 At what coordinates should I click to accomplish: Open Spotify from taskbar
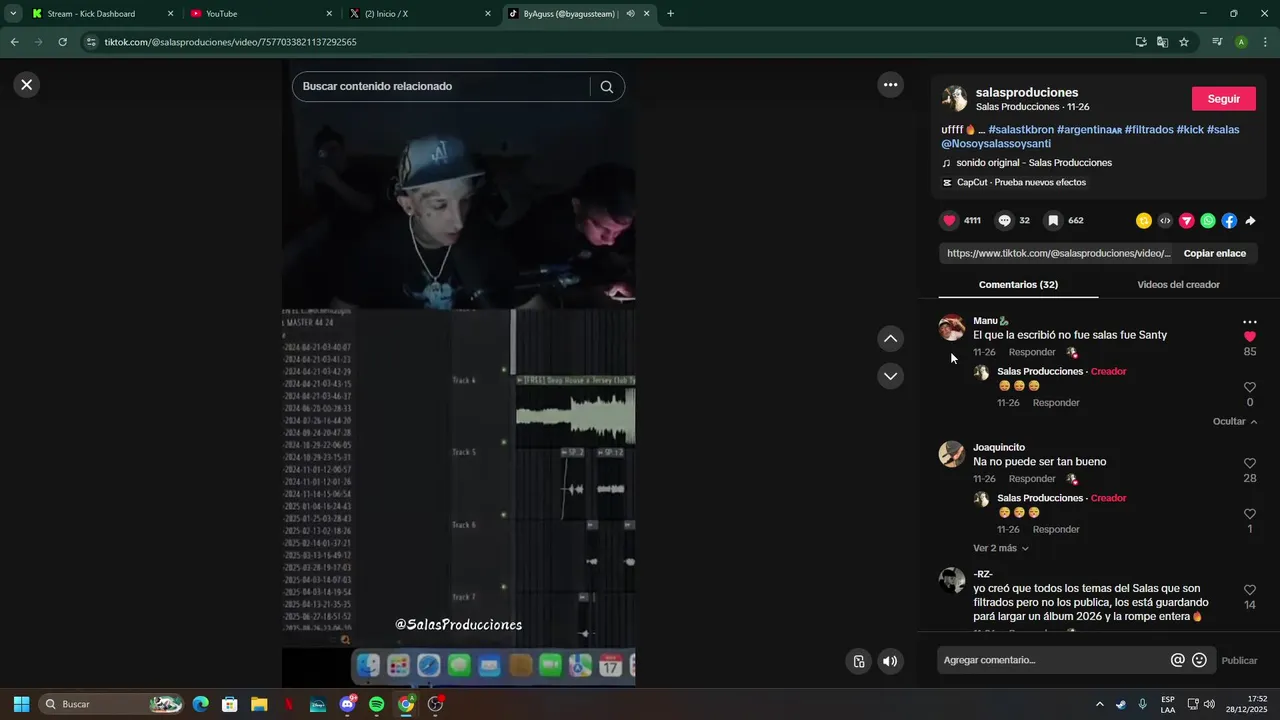[376, 704]
